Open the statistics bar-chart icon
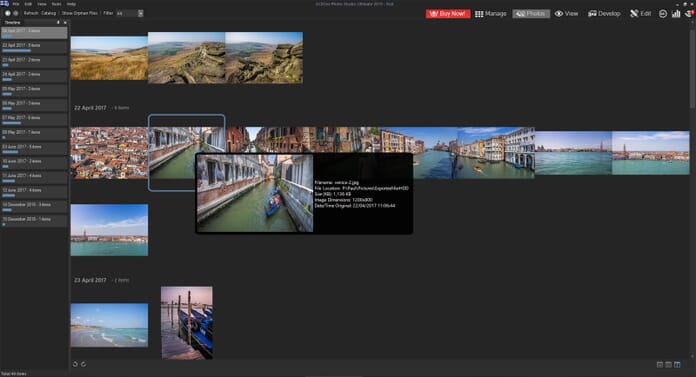The height and width of the screenshot is (377, 696). pos(676,14)
